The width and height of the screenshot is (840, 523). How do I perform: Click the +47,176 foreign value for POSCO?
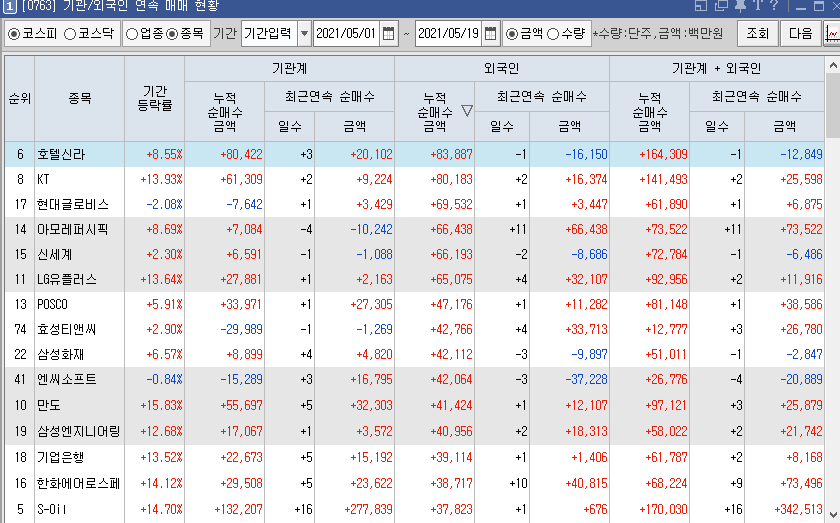(451, 304)
